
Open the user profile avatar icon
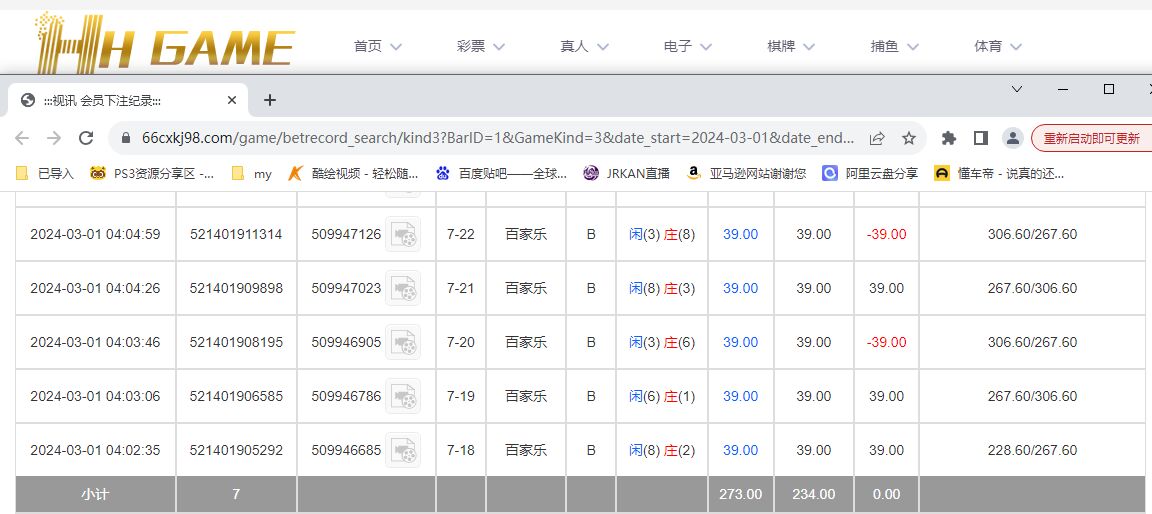(1012, 138)
